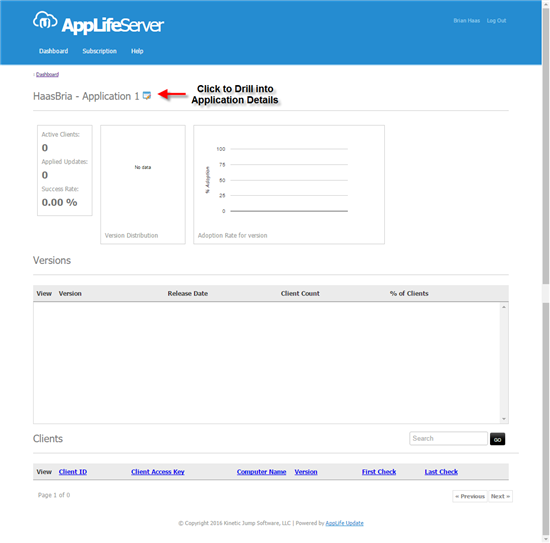Click the 0.00 % success rate value
The height and width of the screenshot is (543, 550).
tap(59, 202)
